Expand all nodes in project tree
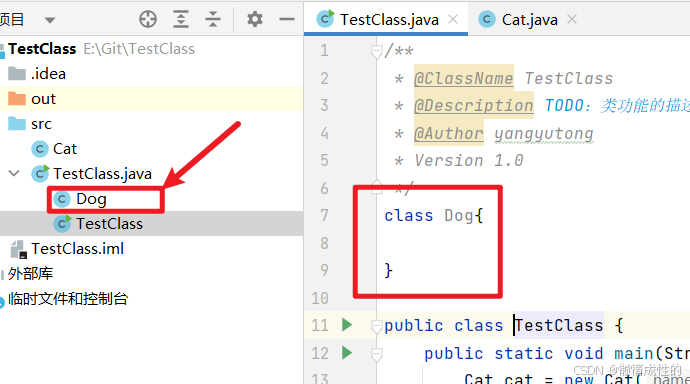 [x=181, y=19]
